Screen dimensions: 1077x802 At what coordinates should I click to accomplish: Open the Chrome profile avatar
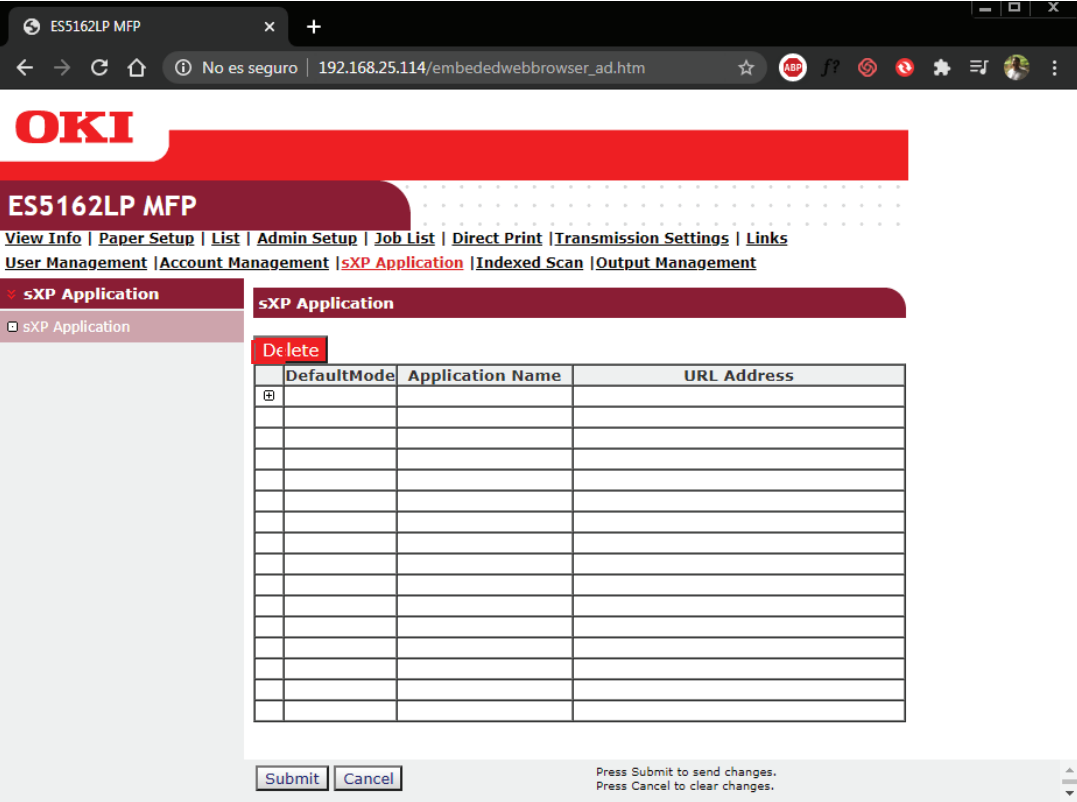coord(1016,68)
